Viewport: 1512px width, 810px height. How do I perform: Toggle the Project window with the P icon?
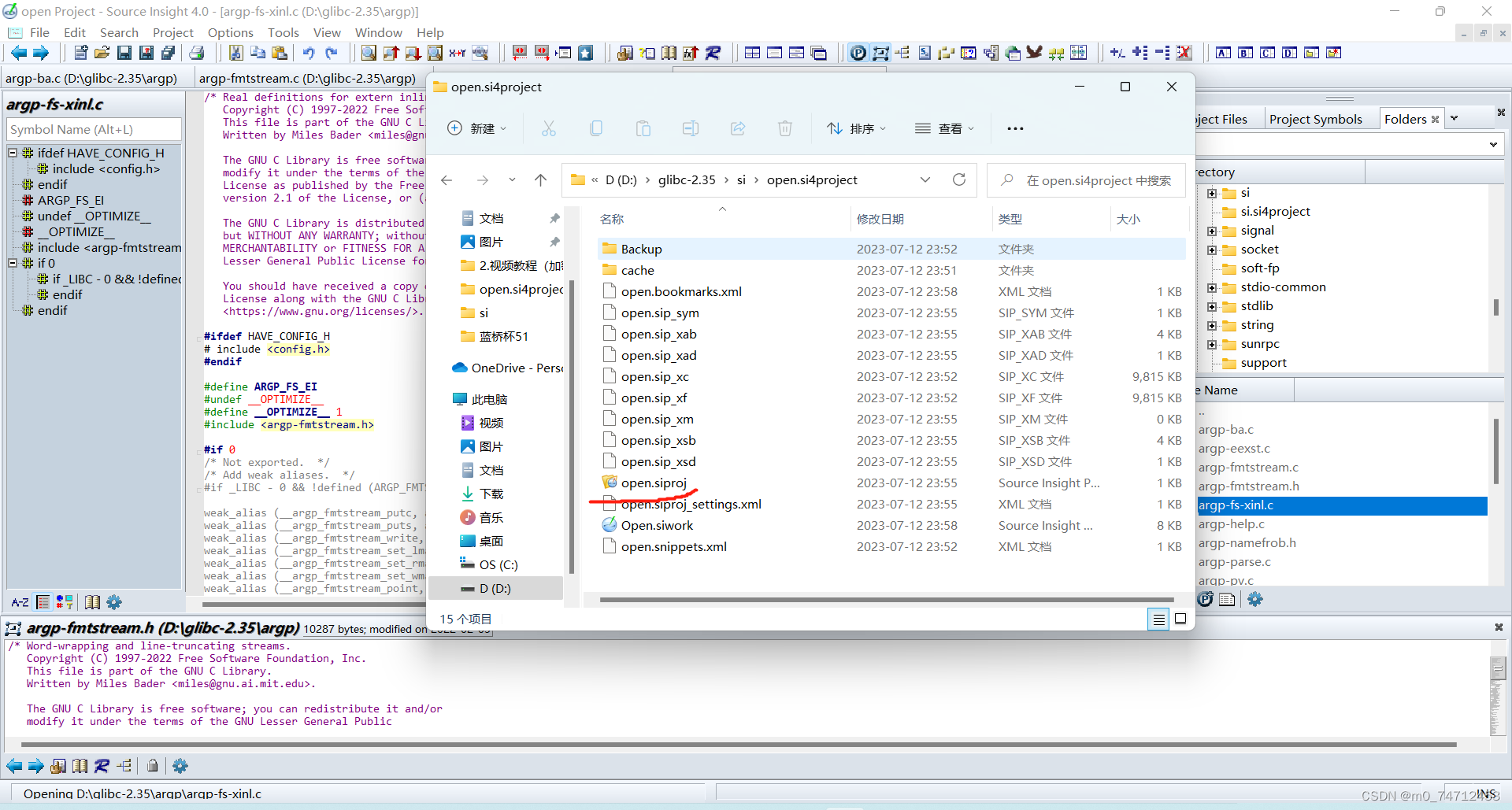(x=858, y=53)
